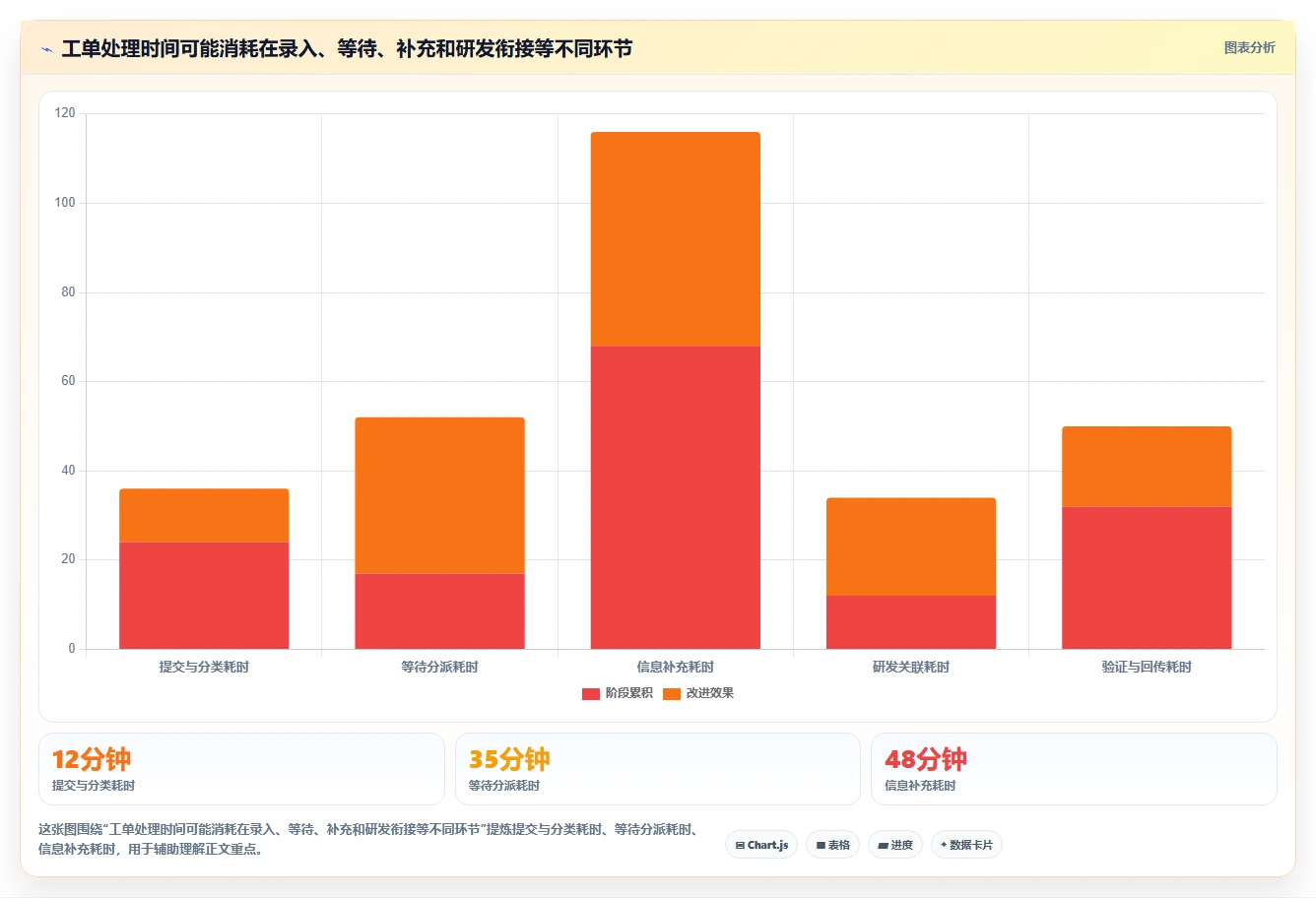Click red segment of 研发关联耗时 bar
Image resolution: width=1316 pixels, height=898 pixels.
click(911, 622)
